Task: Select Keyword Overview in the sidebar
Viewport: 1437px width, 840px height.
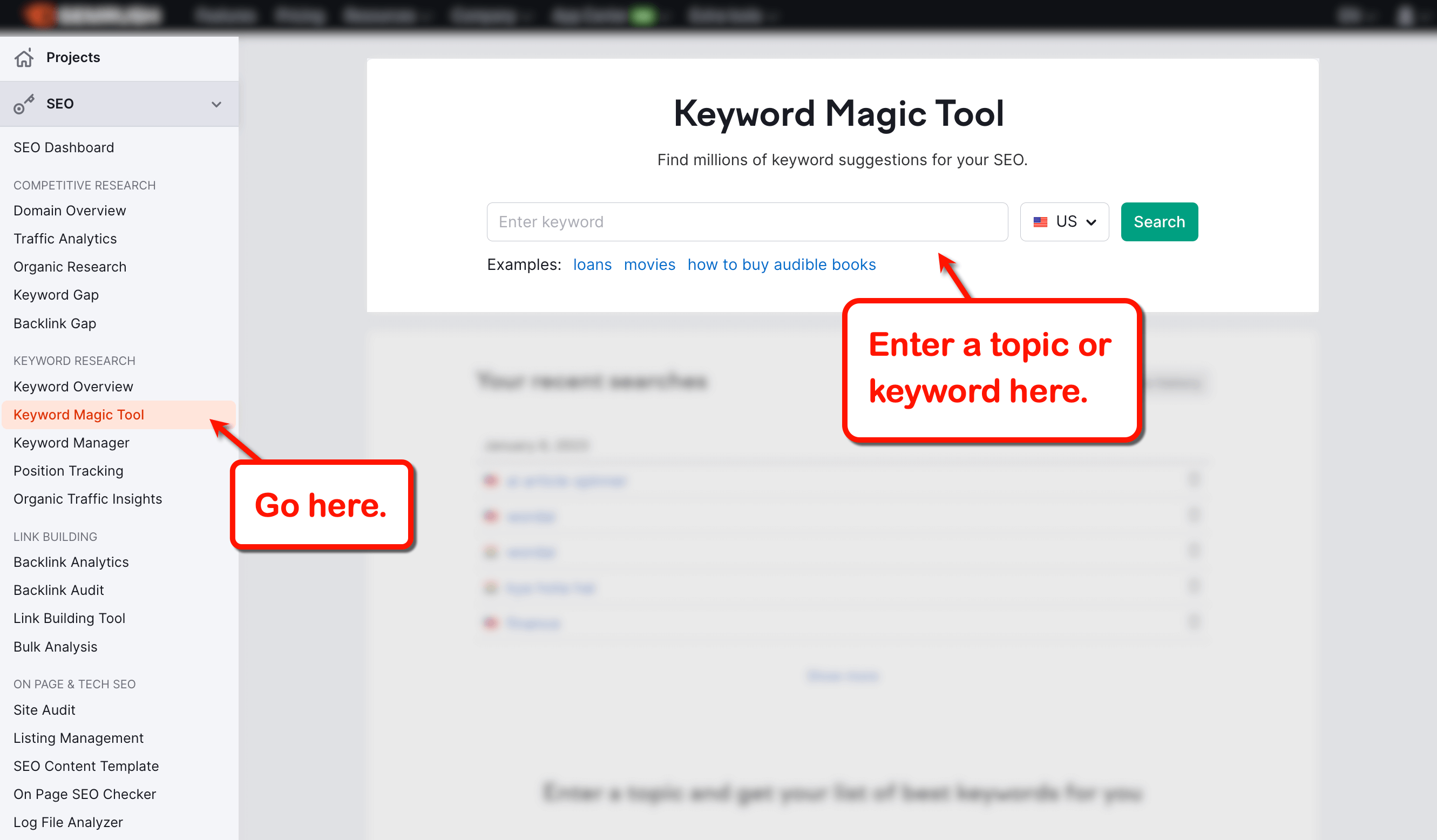Action: click(72, 386)
